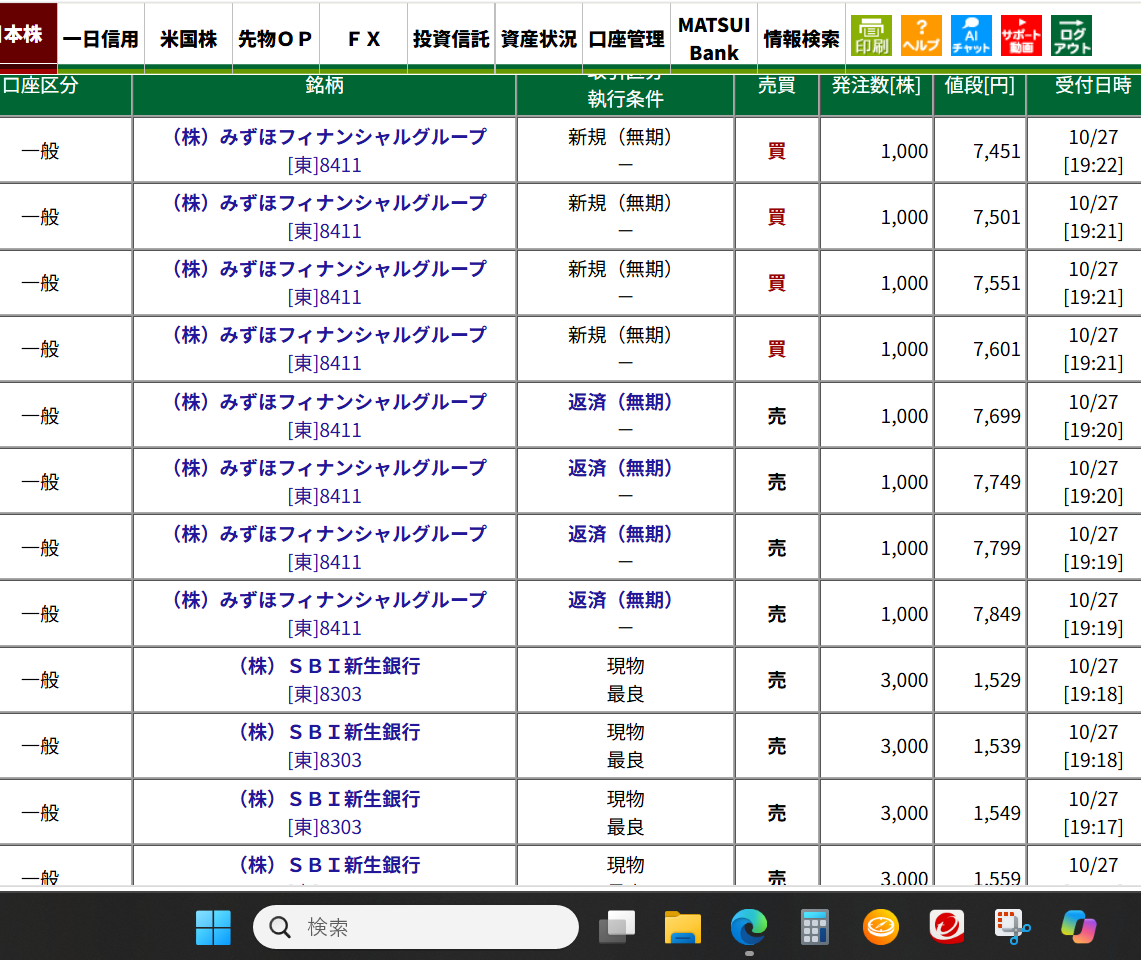Open the red Trend Micro taskbar icon
The height and width of the screenshot is (960, 1141).
pyautogui.click(x=947, y=927)
